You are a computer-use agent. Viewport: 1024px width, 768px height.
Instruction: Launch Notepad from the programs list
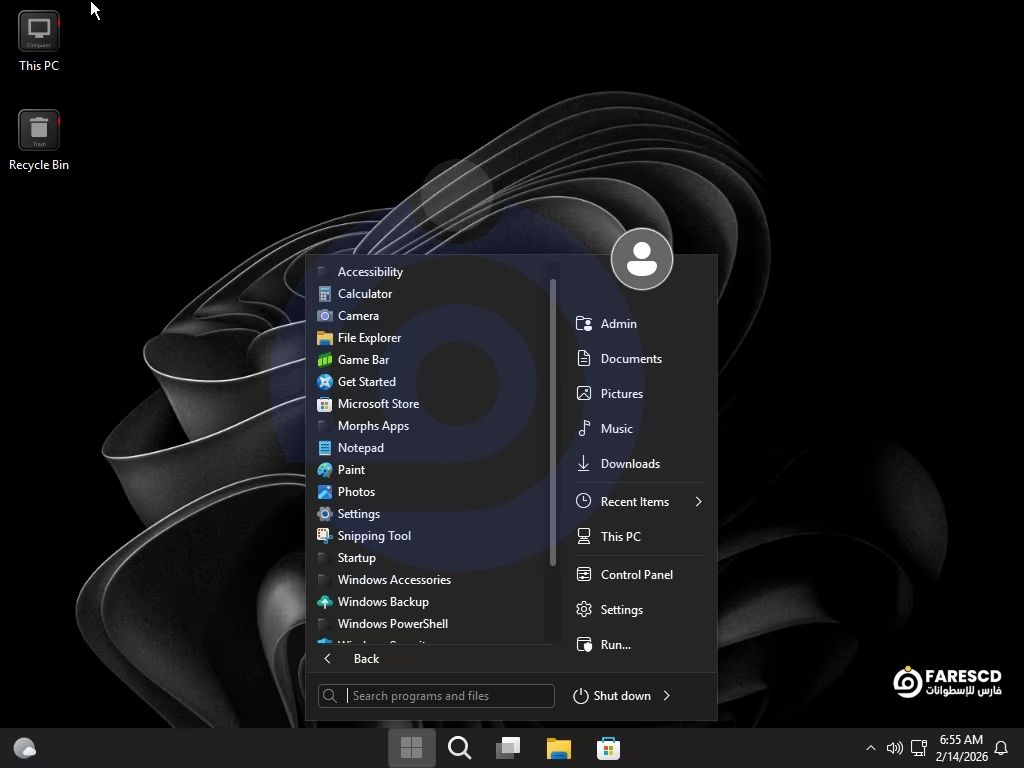360,448
